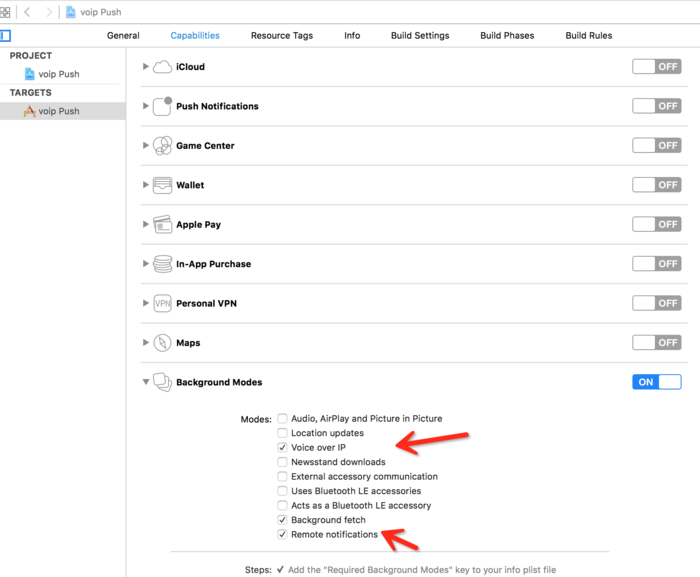Turn on the Wallet switch
The image size is (700, 577).
click(x=657, y=185)
